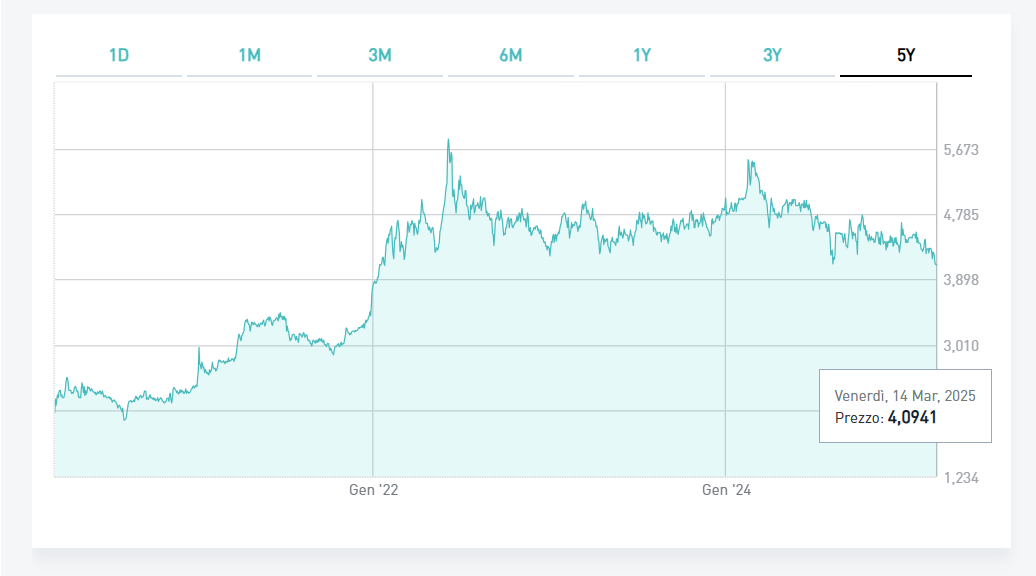Switch to the 3Y time range
The height and width of the screenshot is (576, 1036).
pyautogui.click(x=772, y=55)
